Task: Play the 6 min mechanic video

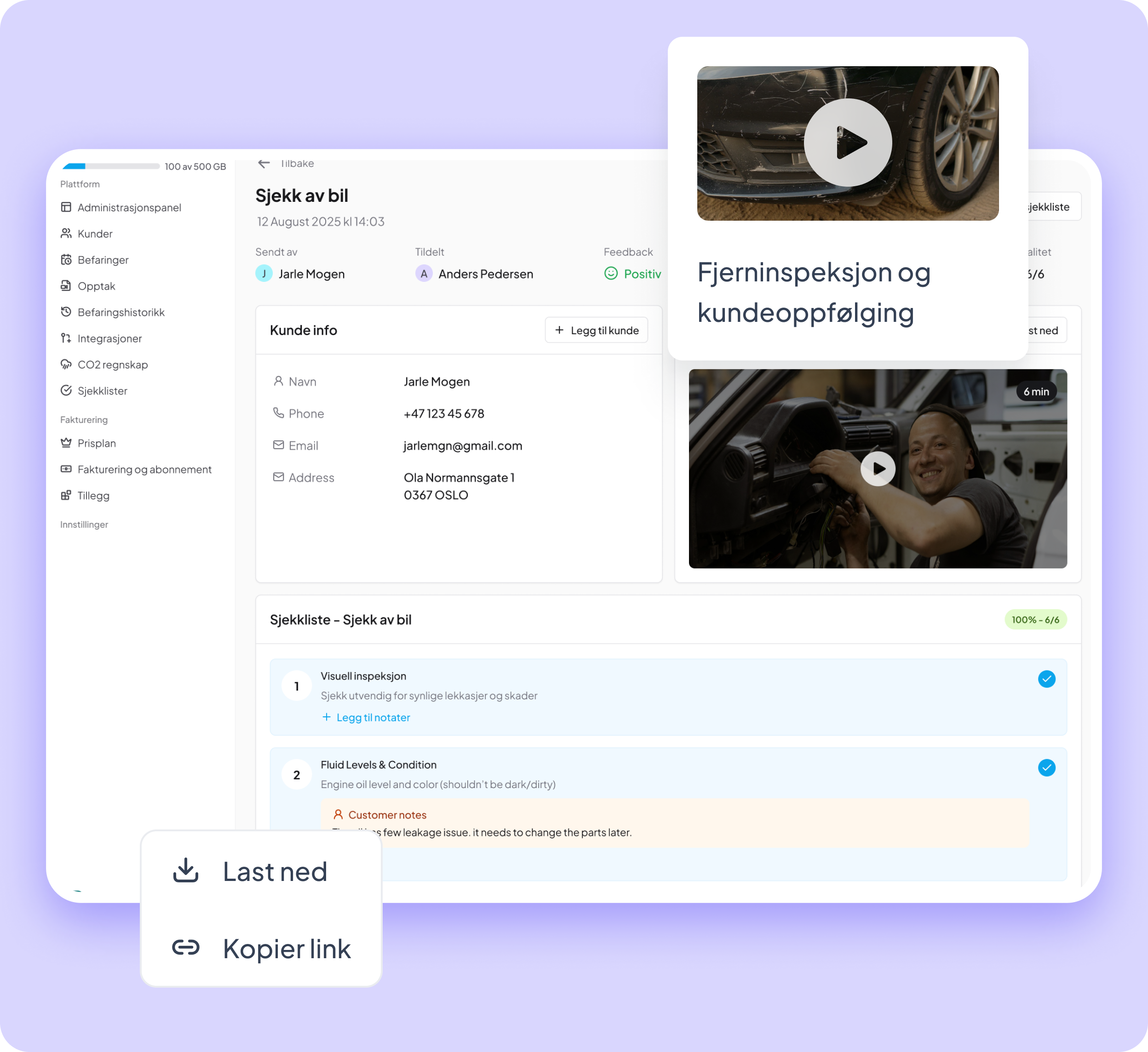Action: pos(878,469)
